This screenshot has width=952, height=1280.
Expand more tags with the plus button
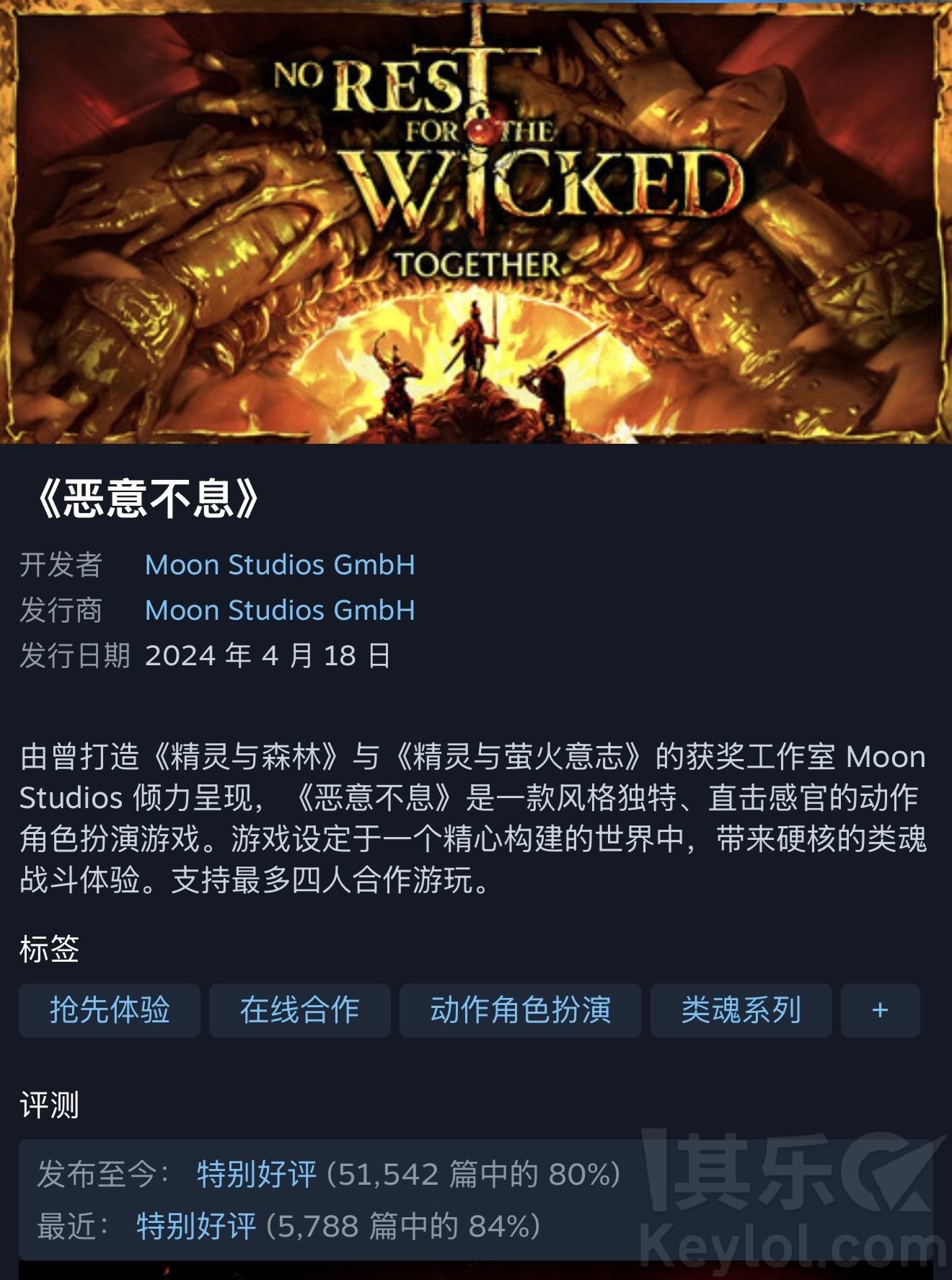click(x=881, y=1010)
